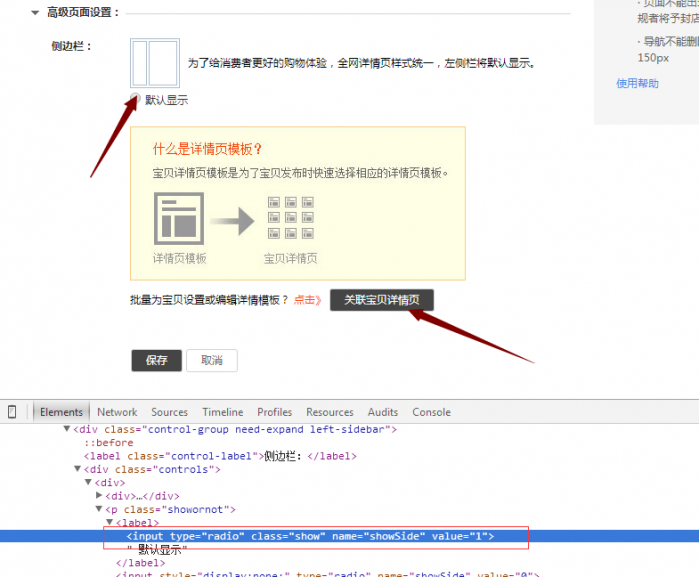
Task: Click the detail page template icon
Action: tap(179, 218)
